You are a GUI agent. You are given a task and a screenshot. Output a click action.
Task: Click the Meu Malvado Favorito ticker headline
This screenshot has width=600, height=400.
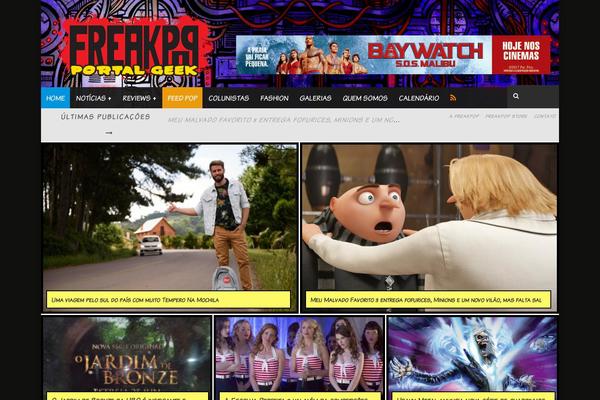(x=284, y=120)
